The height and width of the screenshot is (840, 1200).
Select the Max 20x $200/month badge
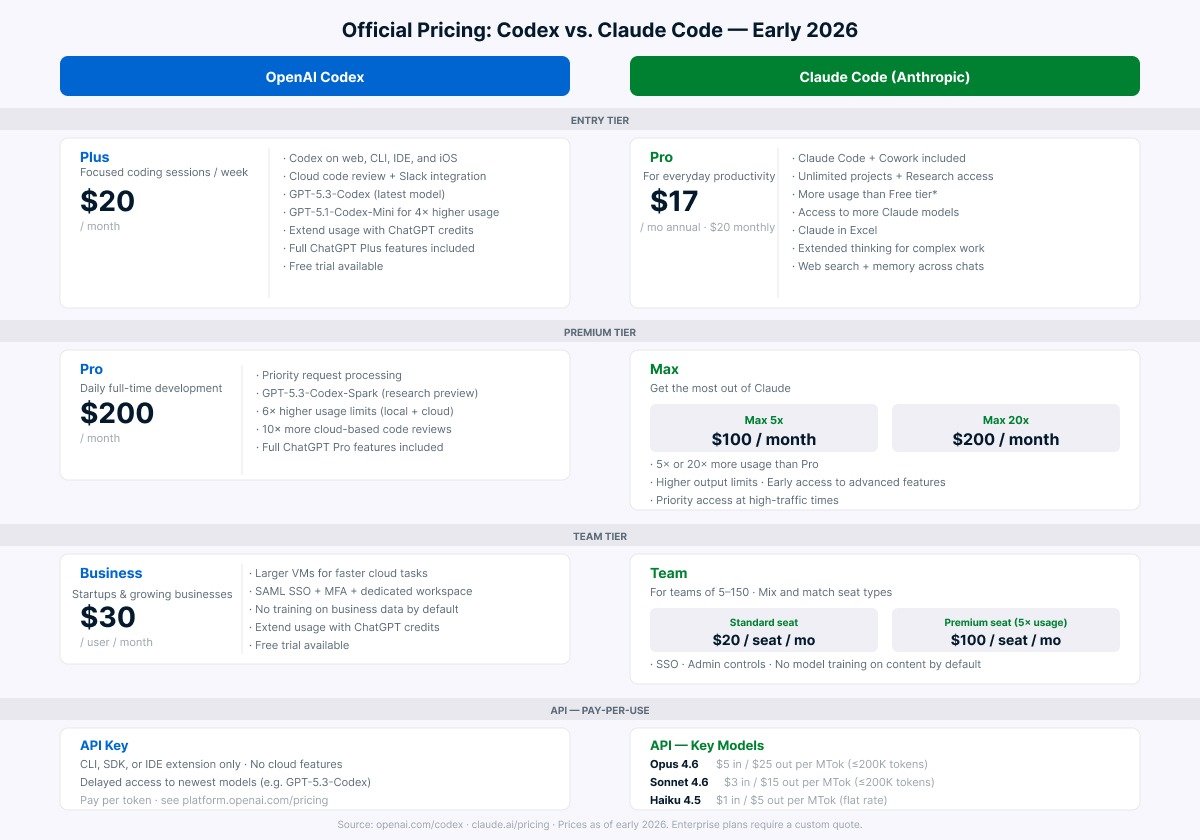point(1004,427)
